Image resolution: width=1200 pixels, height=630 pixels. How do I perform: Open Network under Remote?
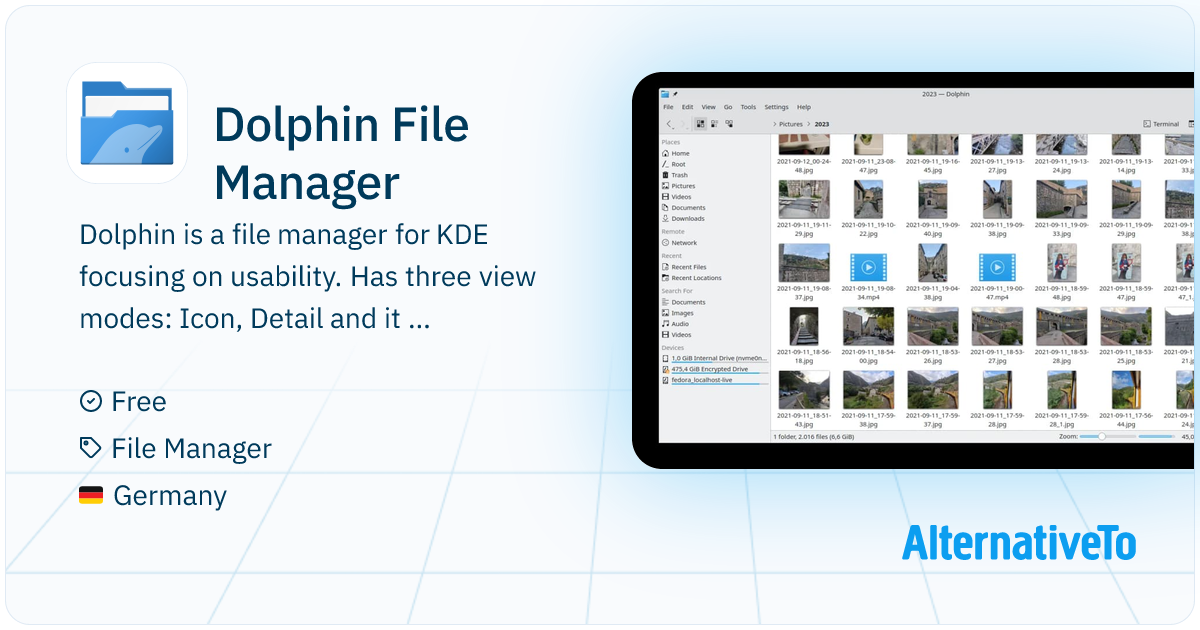pos(684,243)
